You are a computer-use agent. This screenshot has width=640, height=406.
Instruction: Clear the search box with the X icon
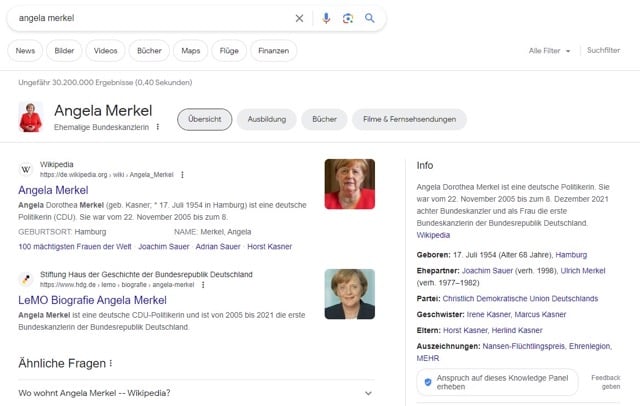299,18
